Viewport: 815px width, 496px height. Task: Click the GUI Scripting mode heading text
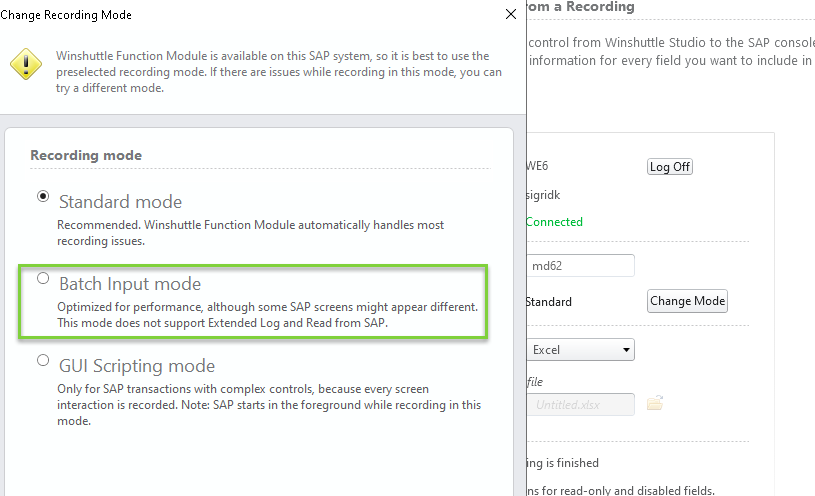(137, 366)
